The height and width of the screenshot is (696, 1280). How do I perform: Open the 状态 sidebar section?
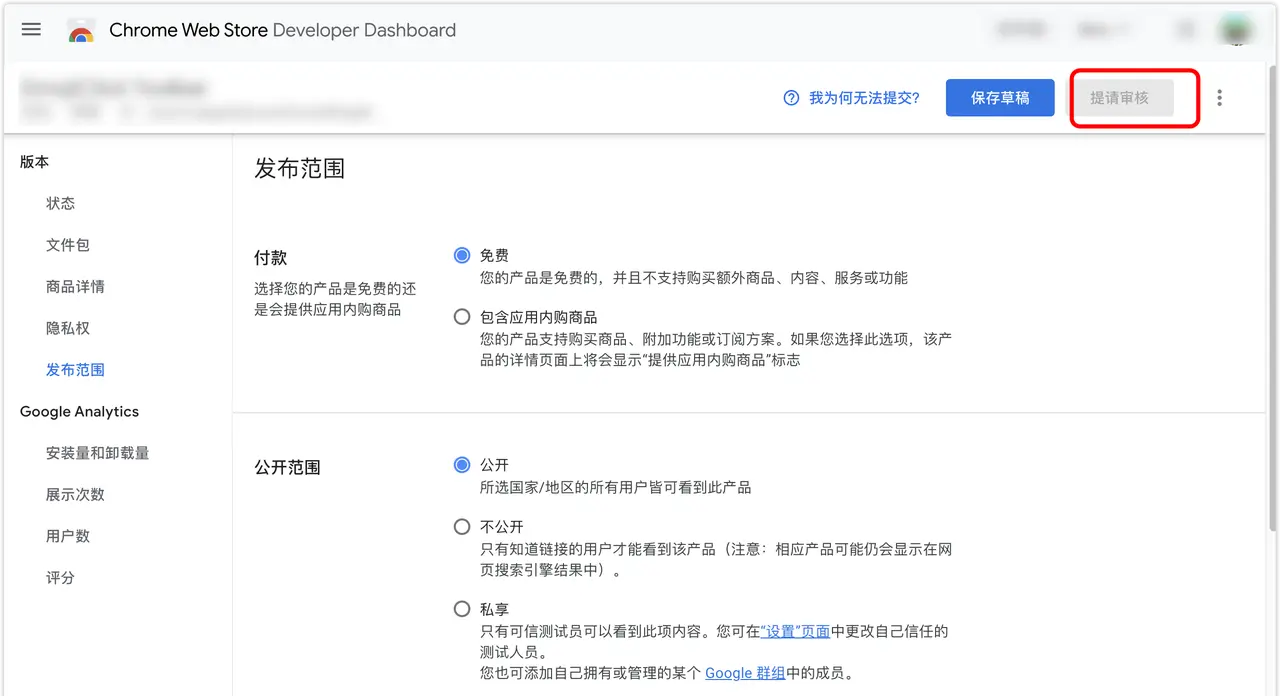[61, 203]
